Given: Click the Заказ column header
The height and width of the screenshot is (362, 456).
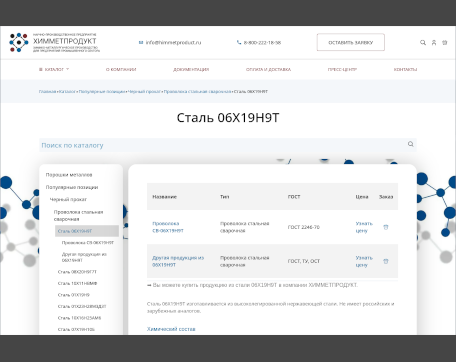Looking at the screenshot, I should coord(386,197).
